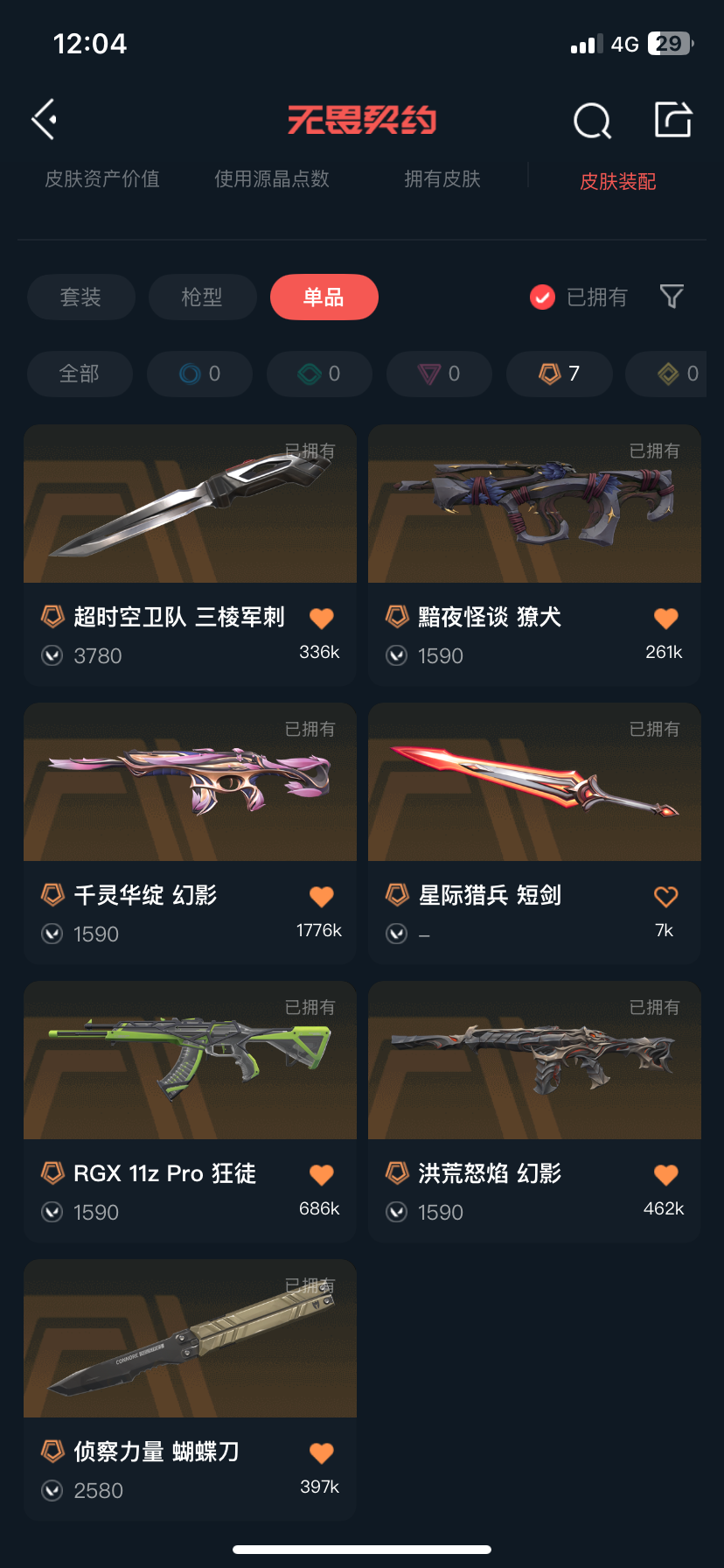Unfavorite 超时空卫队 三棱军刺 heart icon

pos(322,619)
